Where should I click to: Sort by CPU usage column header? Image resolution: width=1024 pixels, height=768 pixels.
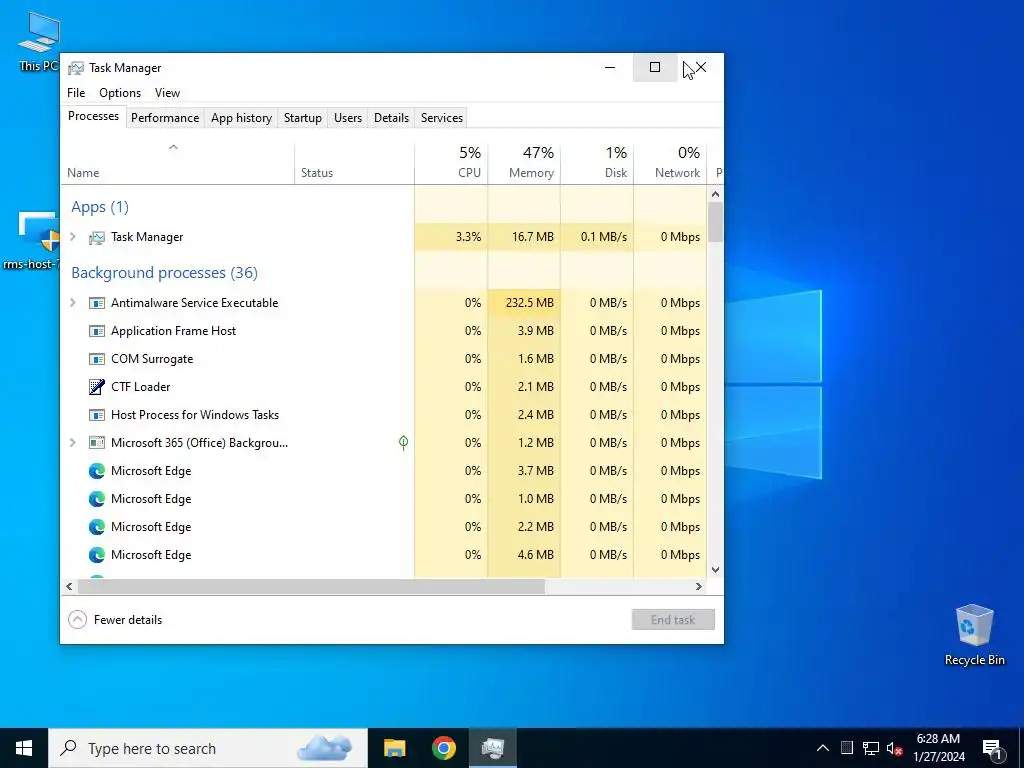pos(451,162)
